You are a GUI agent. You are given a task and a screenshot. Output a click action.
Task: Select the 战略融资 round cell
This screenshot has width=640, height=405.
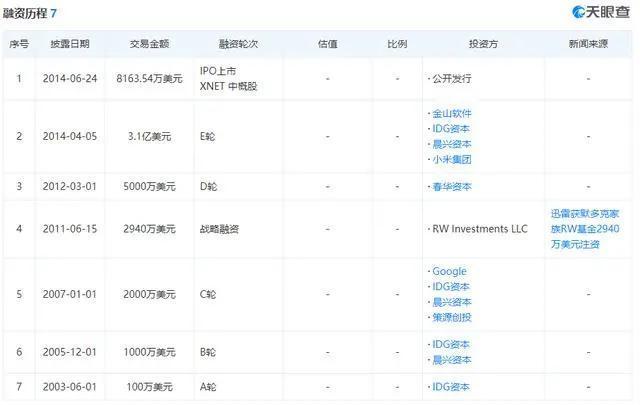click(x=219, y=229)
